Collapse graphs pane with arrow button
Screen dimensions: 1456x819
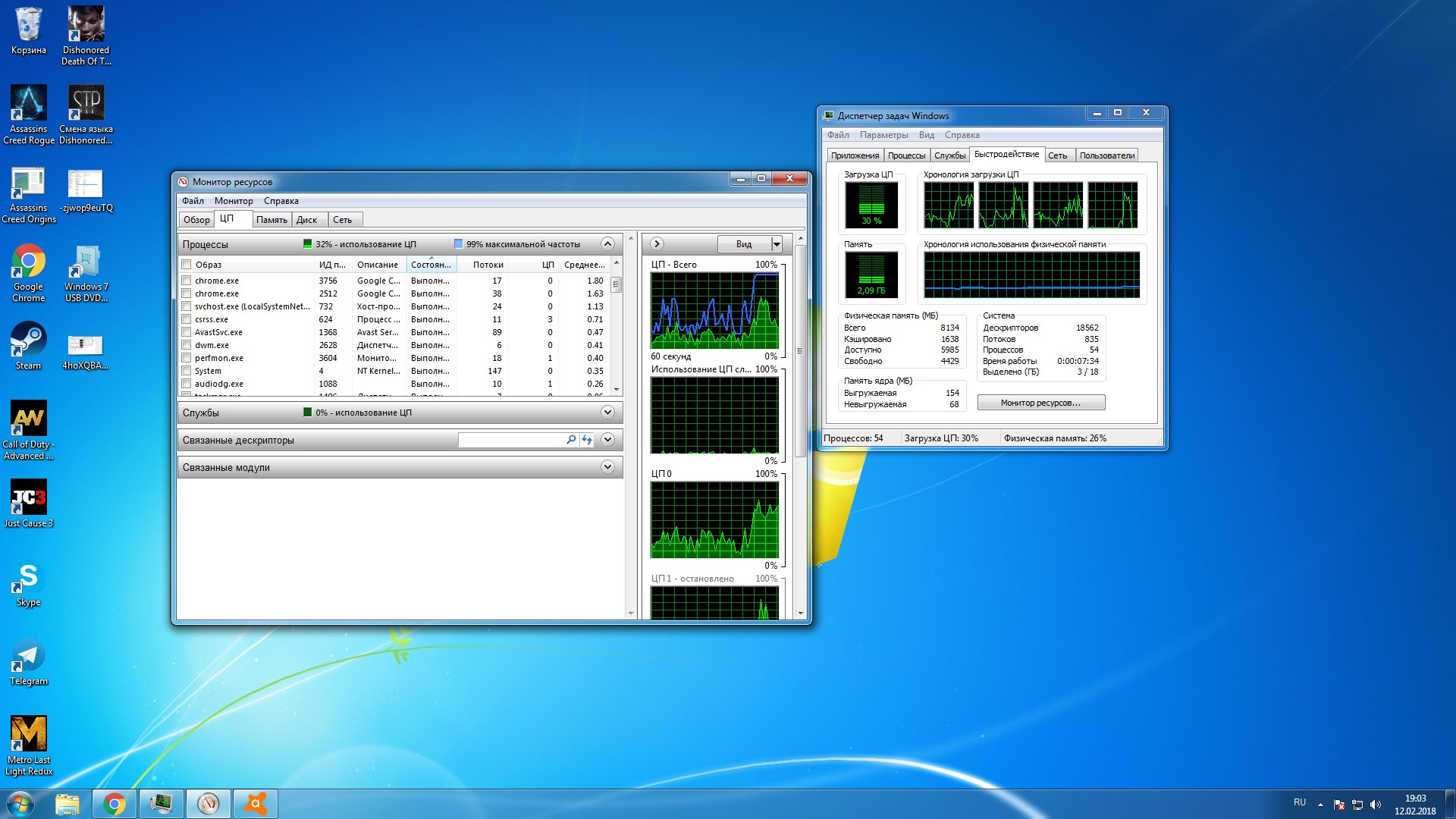[657, 244]
